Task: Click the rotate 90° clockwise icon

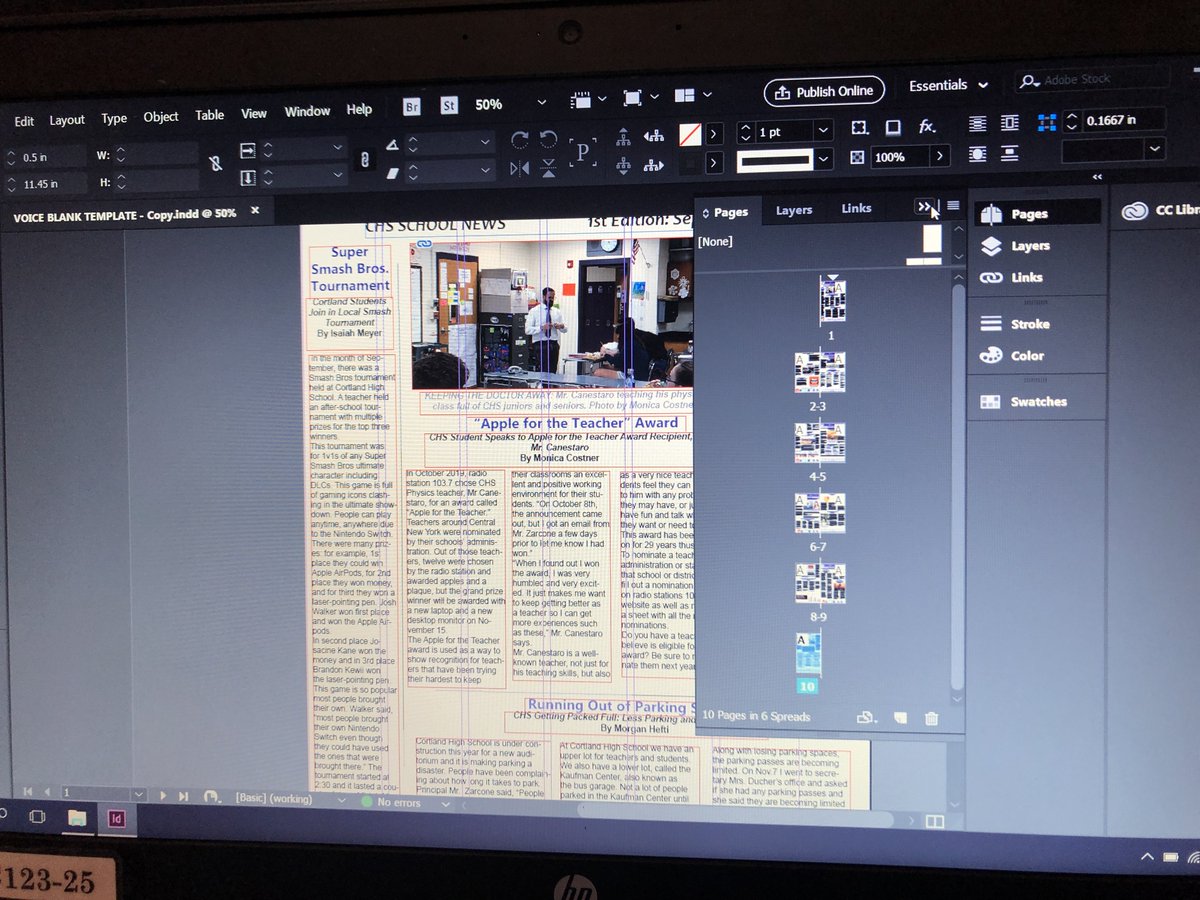Action: tap(519, 139)
